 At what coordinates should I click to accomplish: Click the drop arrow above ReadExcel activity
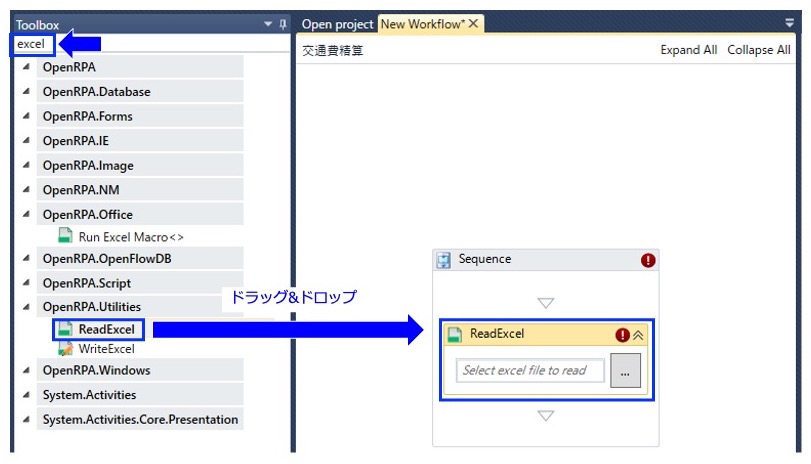click(546, 303)
